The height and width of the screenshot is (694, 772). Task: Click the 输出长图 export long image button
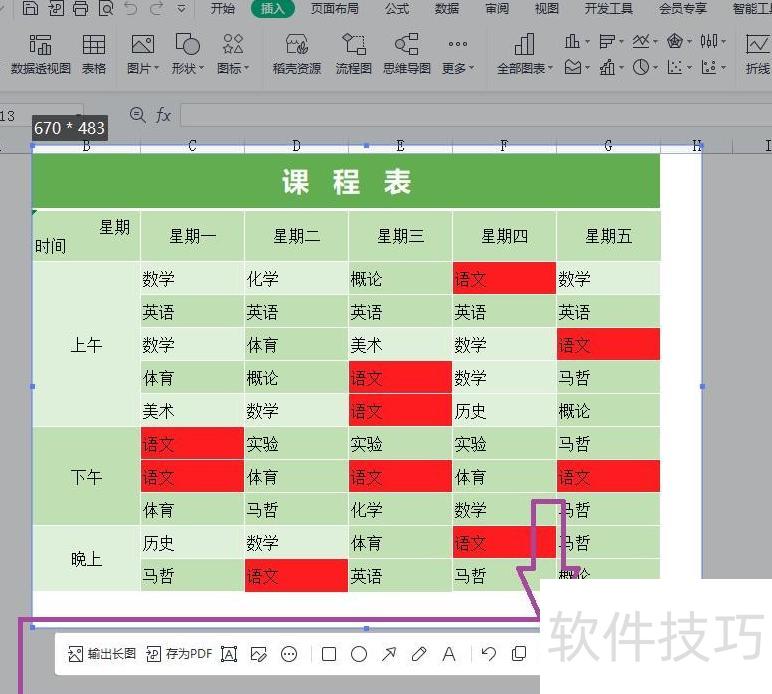tap(102, 654)
